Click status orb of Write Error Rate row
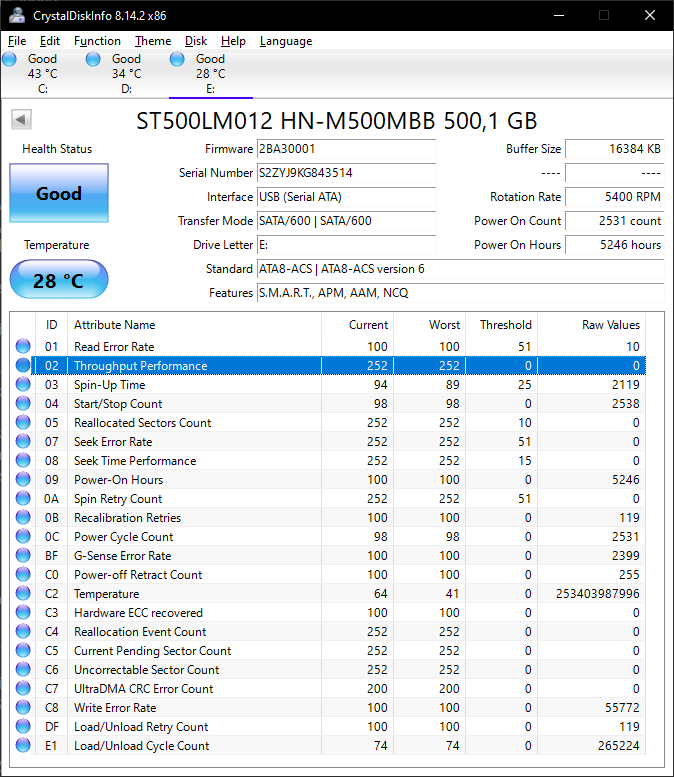 coord(23,707)
